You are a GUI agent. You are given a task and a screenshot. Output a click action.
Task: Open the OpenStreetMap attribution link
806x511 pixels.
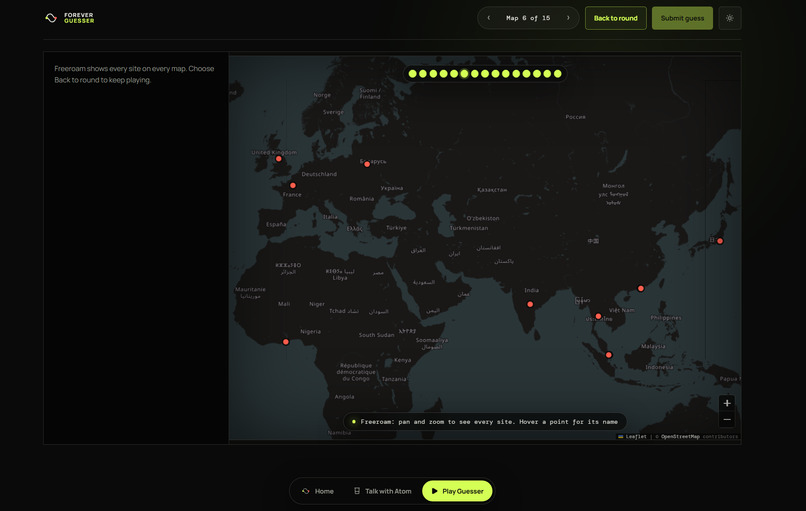coord(680,436)
